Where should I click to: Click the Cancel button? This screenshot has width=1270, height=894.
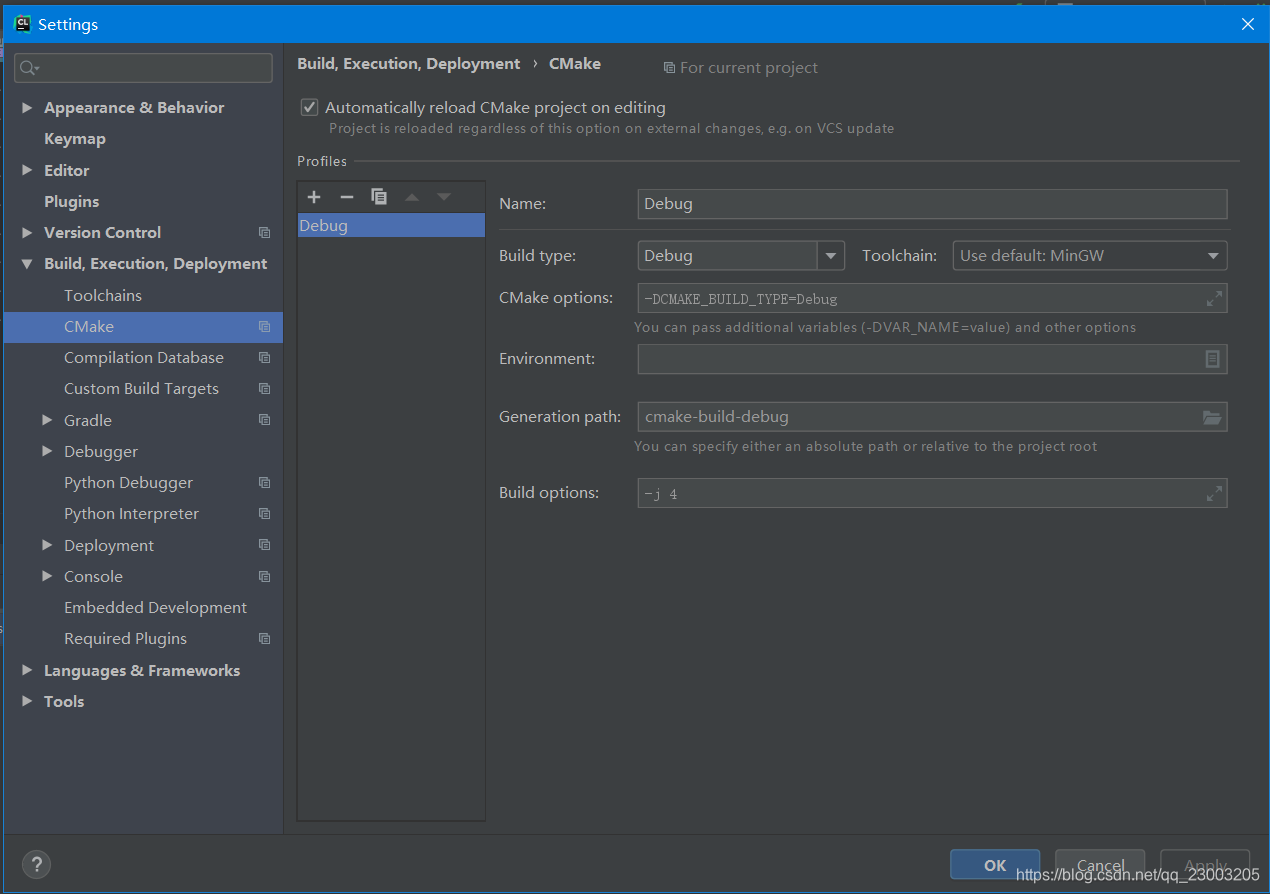[1100, 865]
